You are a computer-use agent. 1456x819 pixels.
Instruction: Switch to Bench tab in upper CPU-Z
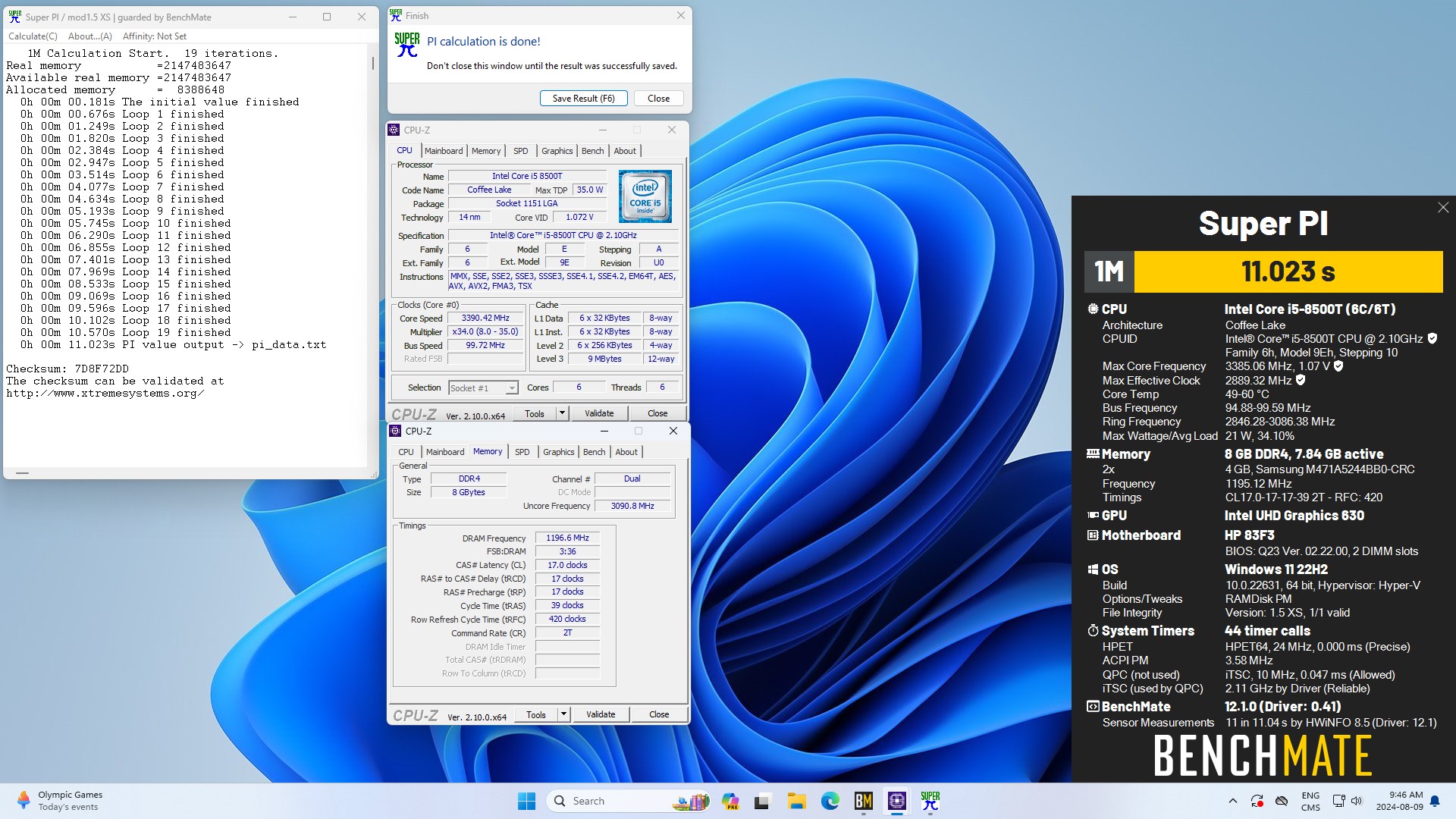coord(592,151)
